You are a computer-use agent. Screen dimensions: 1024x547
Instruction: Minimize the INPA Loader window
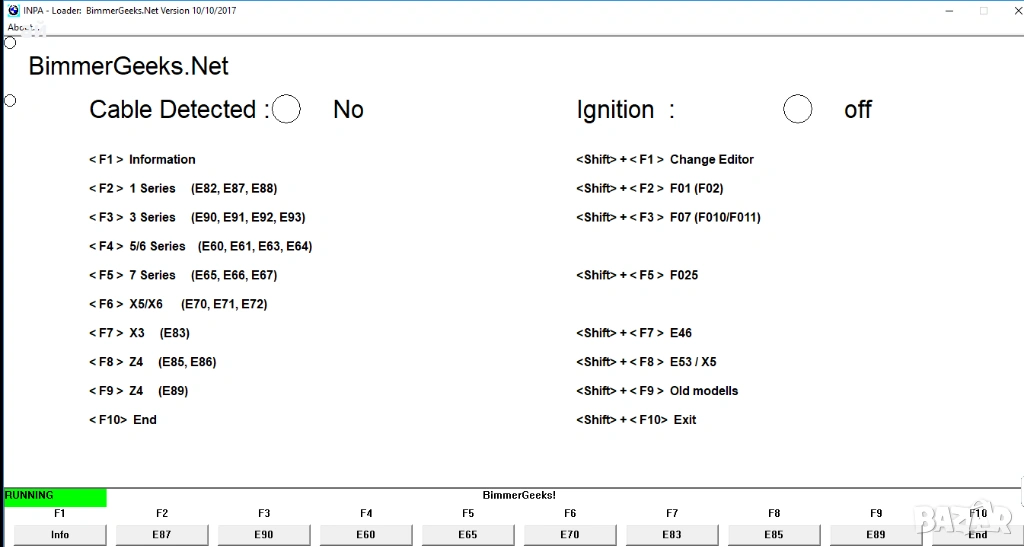point(950,10)
